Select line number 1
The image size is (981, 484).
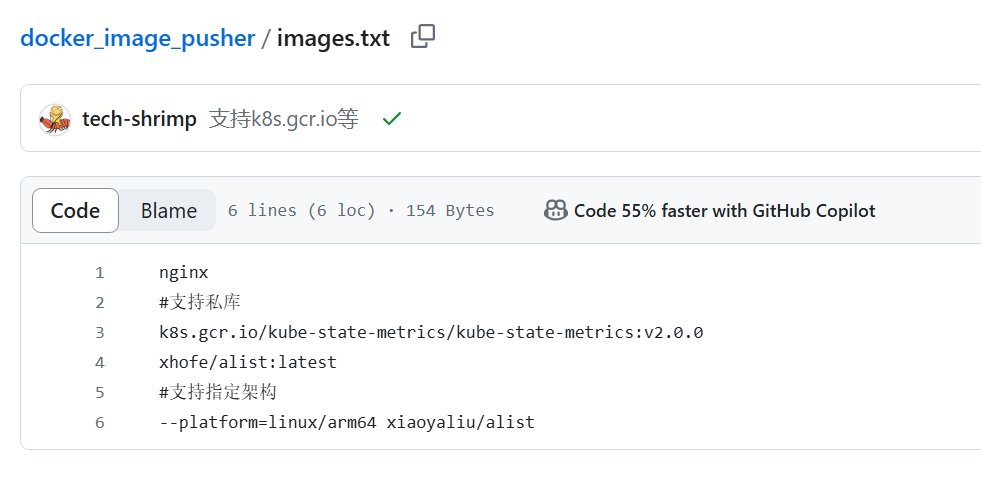pos(99,273)
